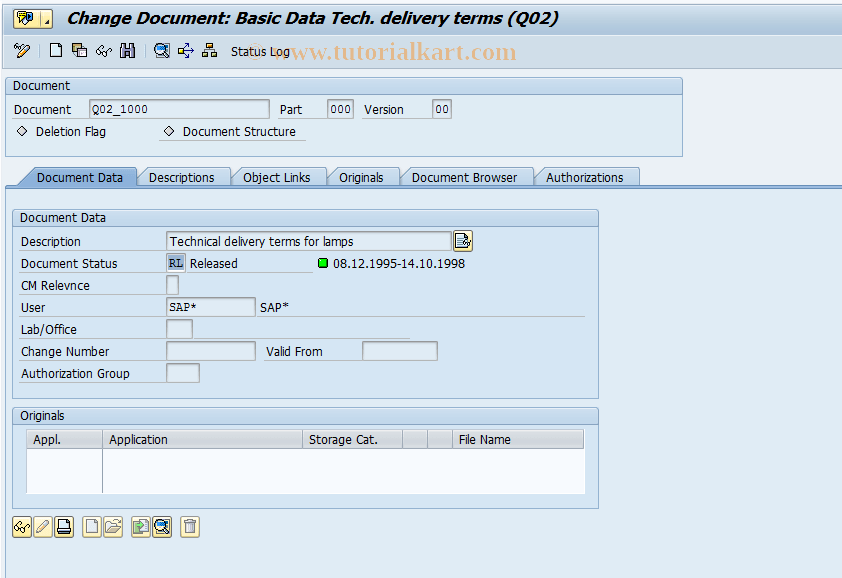This screenshot has width=842, height=578.
Task: Select the edit/display pencil icon in toolbar
Action: point(22,49)
